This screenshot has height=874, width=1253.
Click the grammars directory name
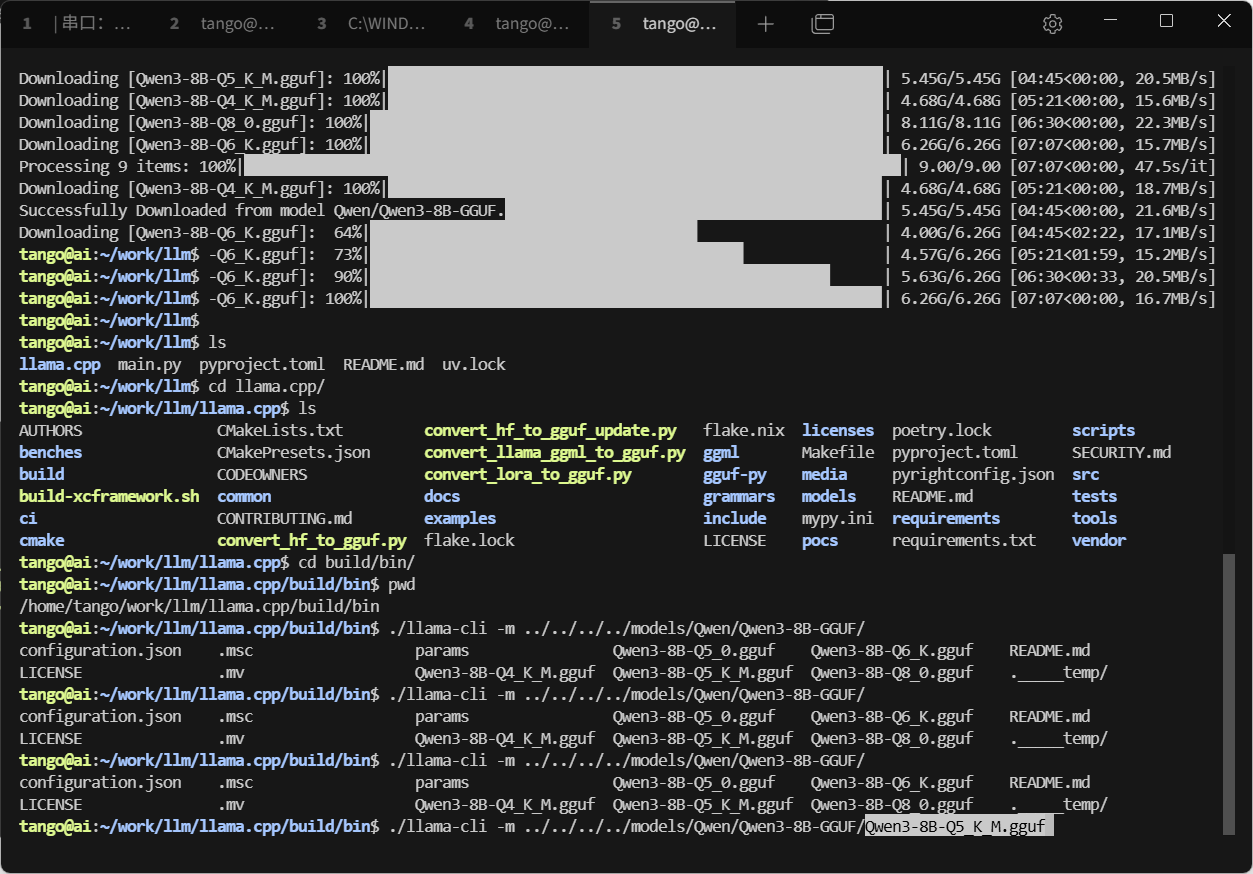[739, 496]
